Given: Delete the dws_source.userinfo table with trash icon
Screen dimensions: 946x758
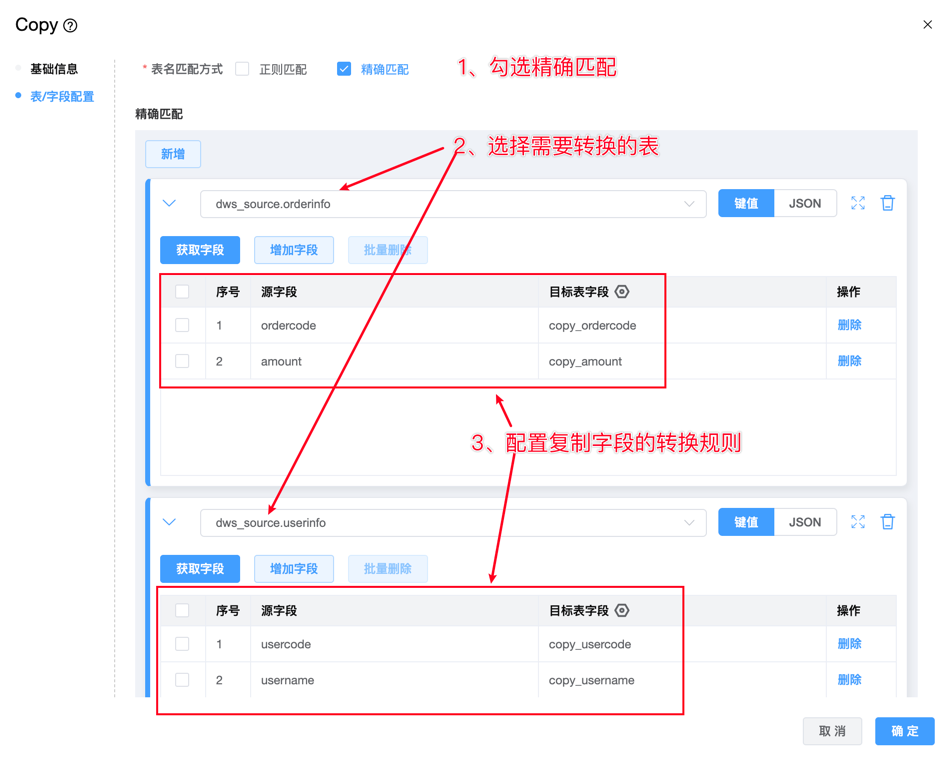Looking at the screenshot, I should (887, 522).
